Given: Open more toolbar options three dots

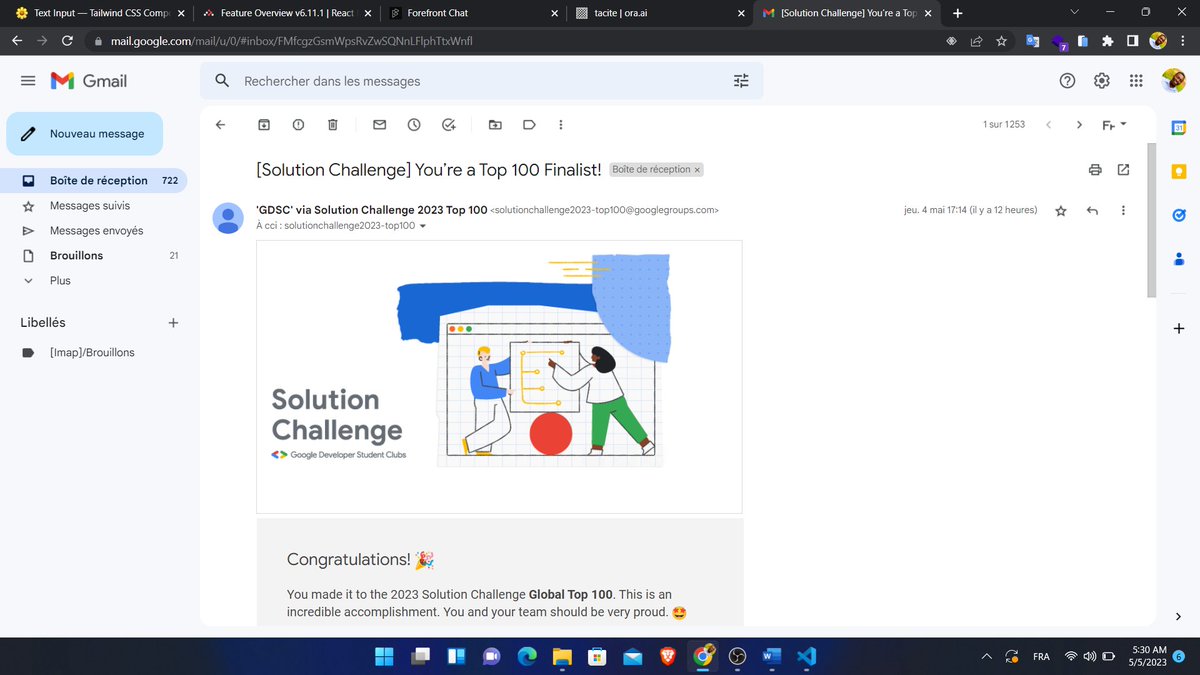Looking at the screenshot, I should (x=560, y=124).
